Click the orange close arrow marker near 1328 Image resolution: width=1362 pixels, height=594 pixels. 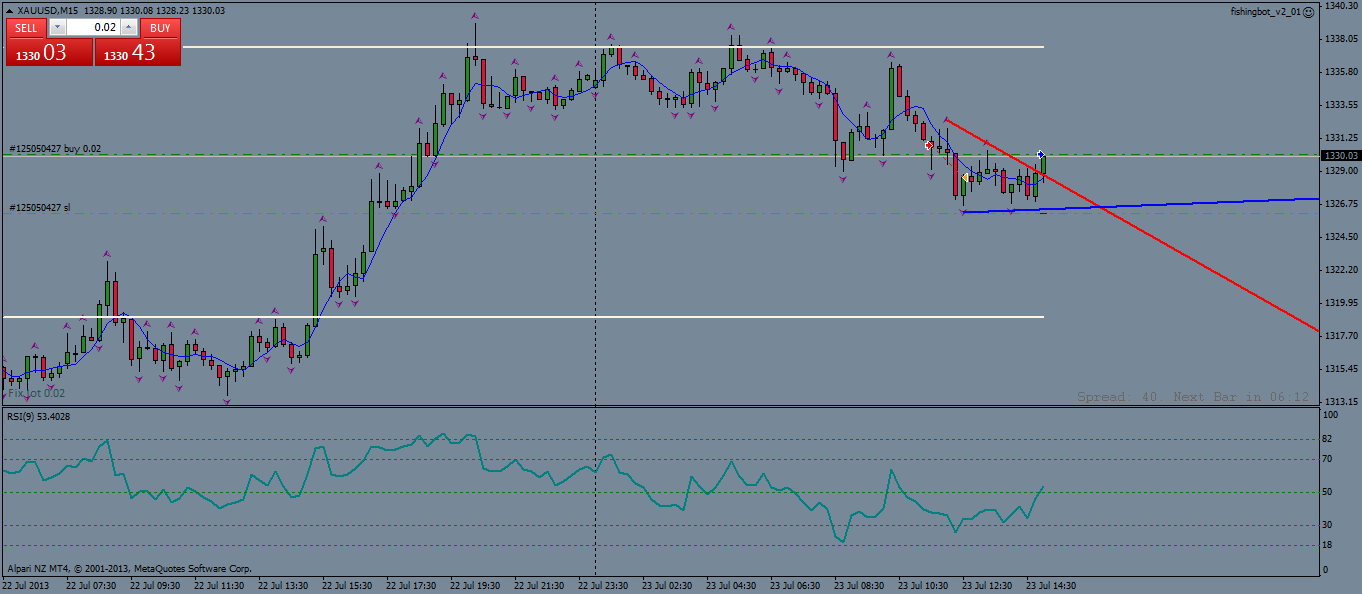coord(964,178)
